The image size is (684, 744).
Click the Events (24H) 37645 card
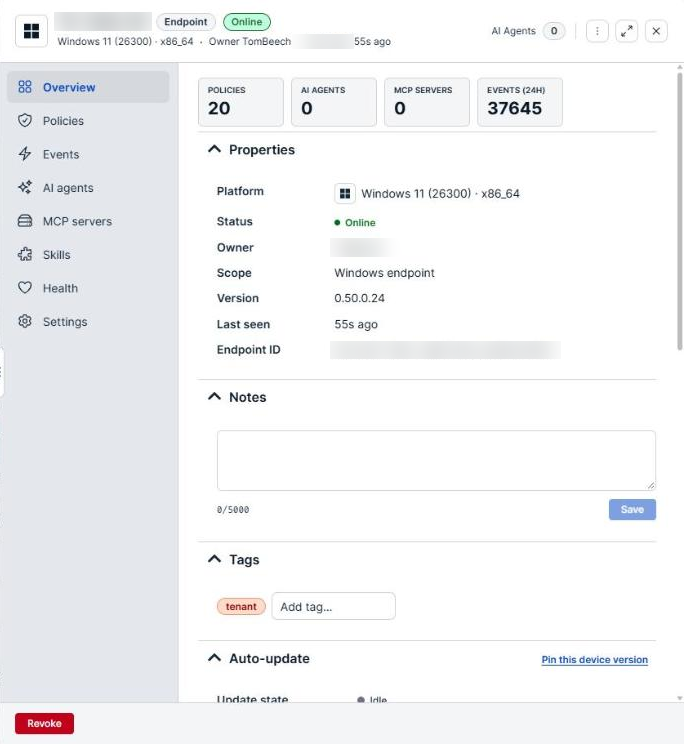(x=520, y=102)
